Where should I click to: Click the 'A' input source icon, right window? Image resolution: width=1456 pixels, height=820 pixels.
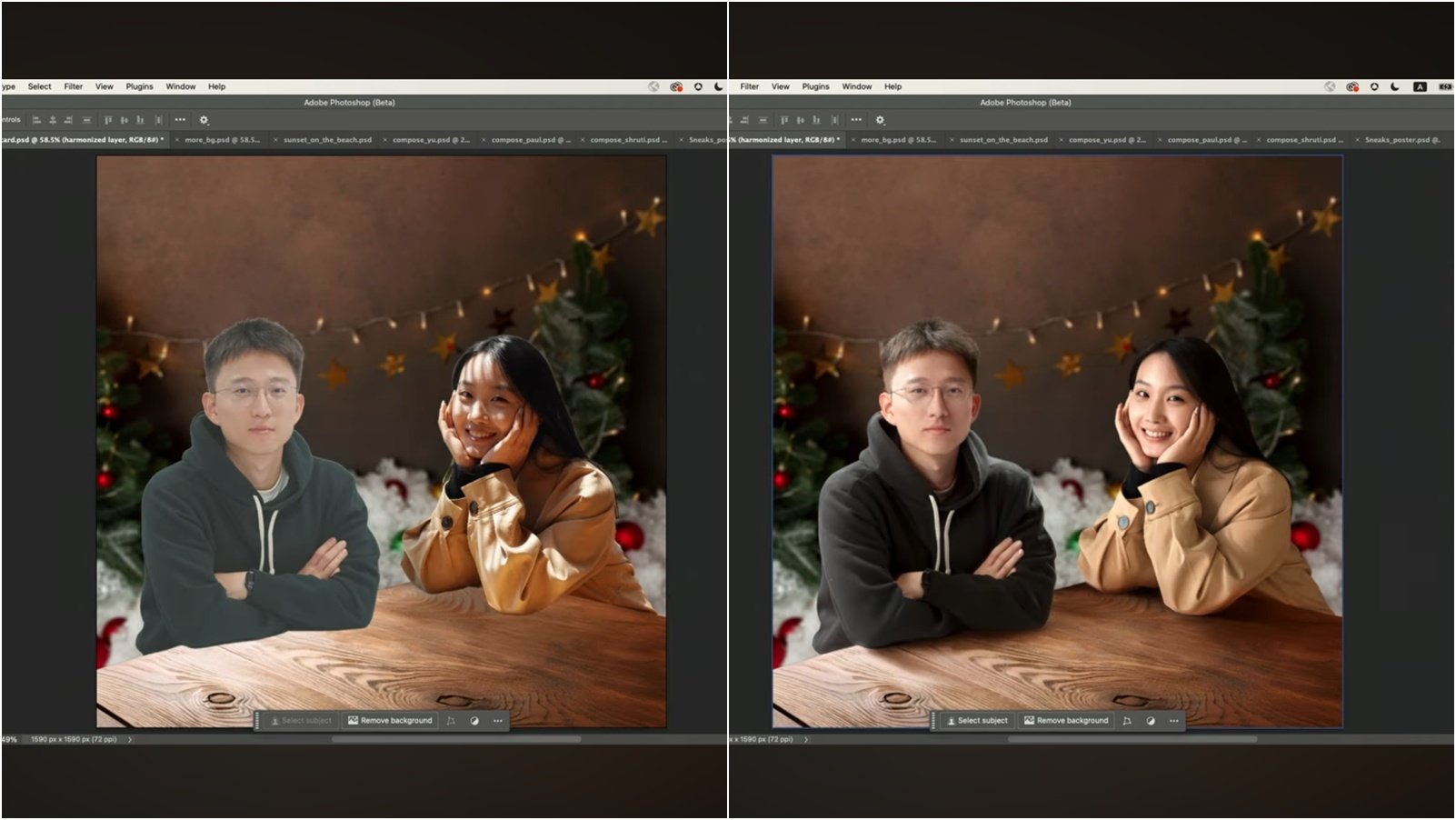[1420, 86]
